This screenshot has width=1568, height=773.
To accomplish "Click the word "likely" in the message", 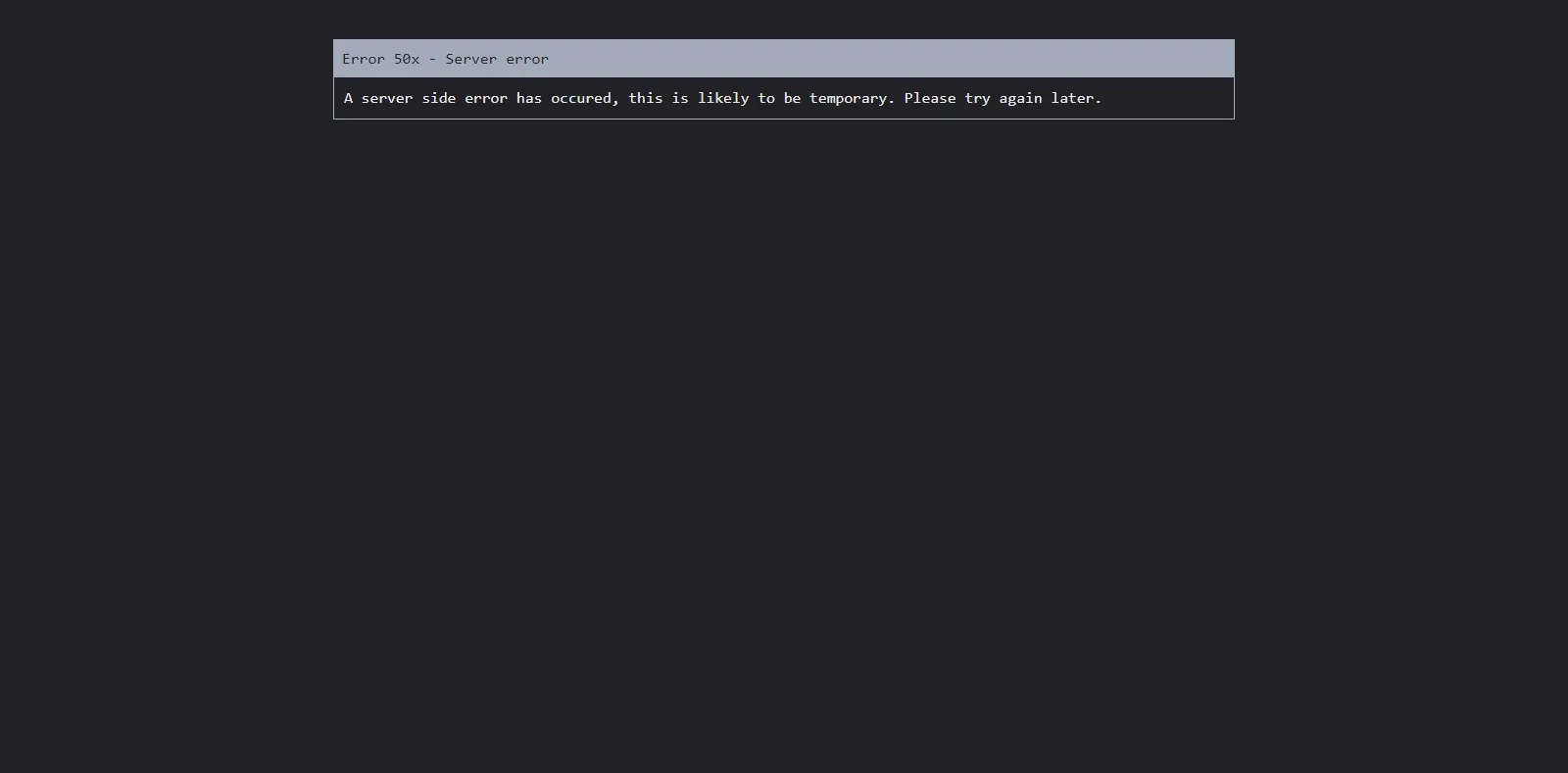I will point(723,98).
